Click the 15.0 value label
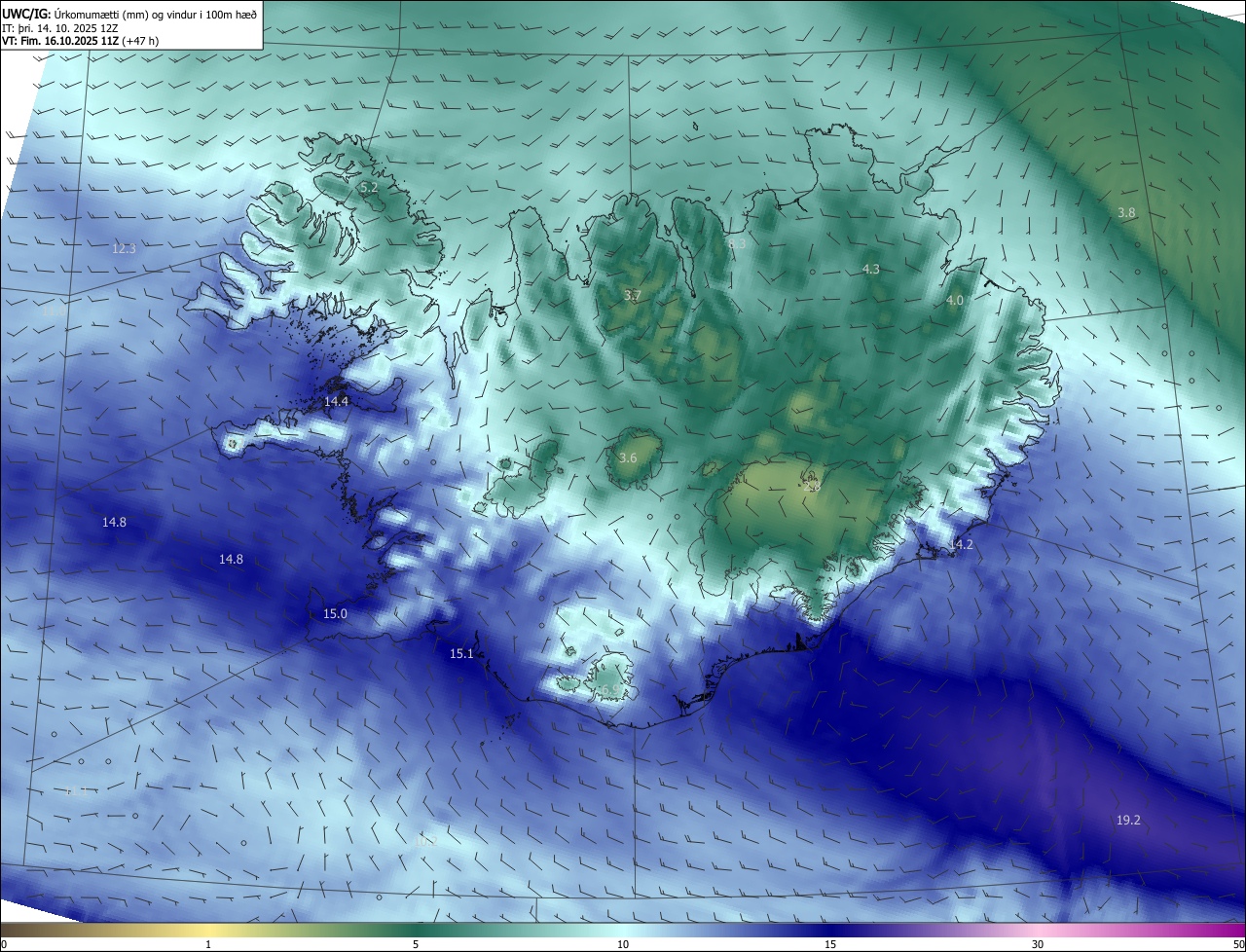 coord(335,613)
